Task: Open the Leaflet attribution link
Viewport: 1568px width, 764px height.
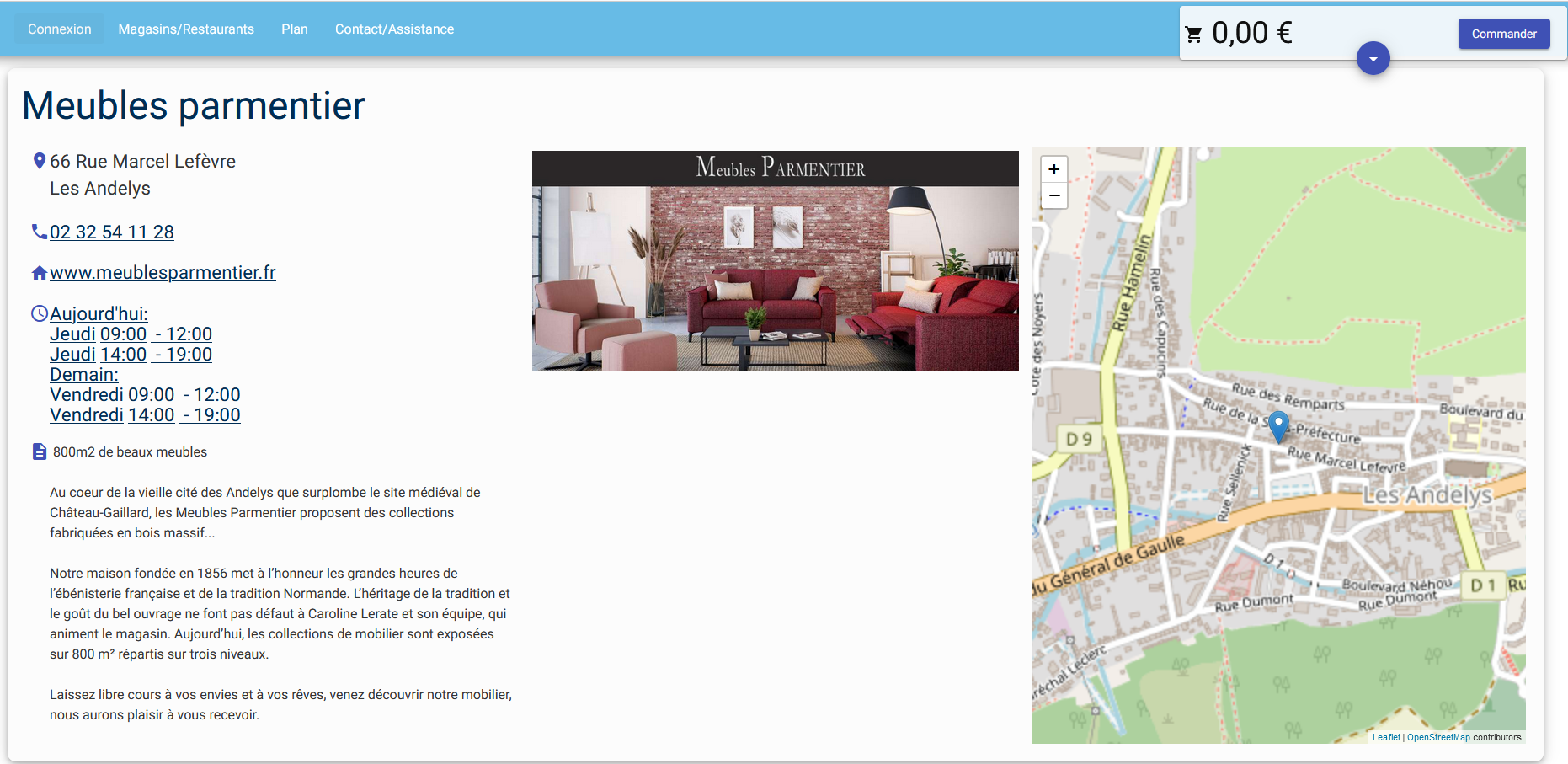Action: (x=1385, y=737)
